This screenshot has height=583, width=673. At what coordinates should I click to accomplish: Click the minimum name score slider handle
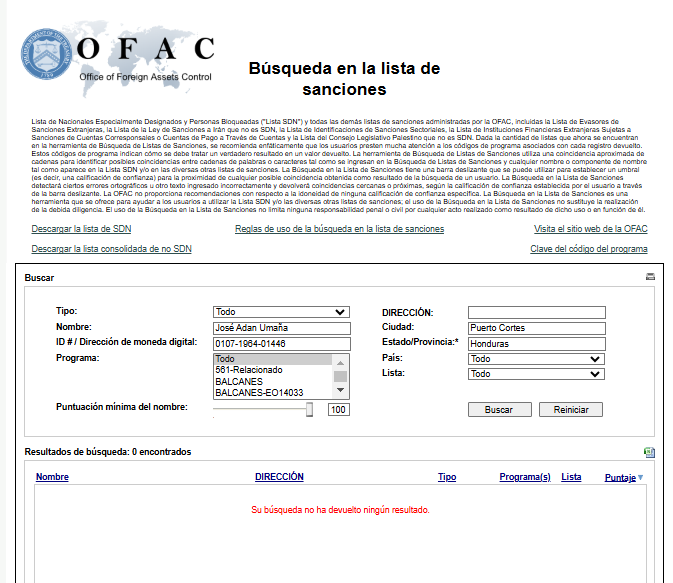(310, 409)
